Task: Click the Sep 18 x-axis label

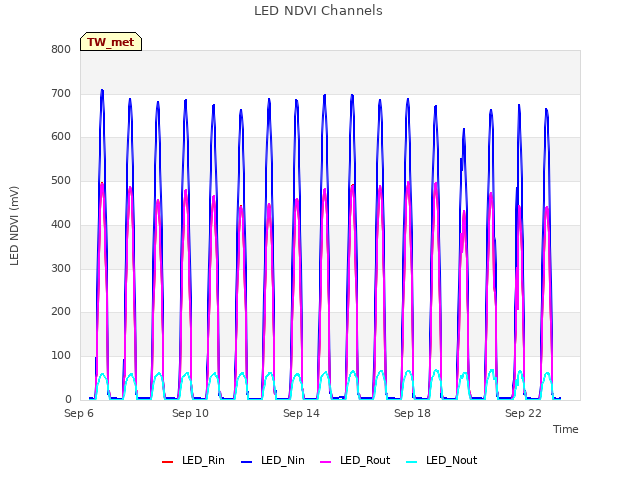Action: pos(412,413)
